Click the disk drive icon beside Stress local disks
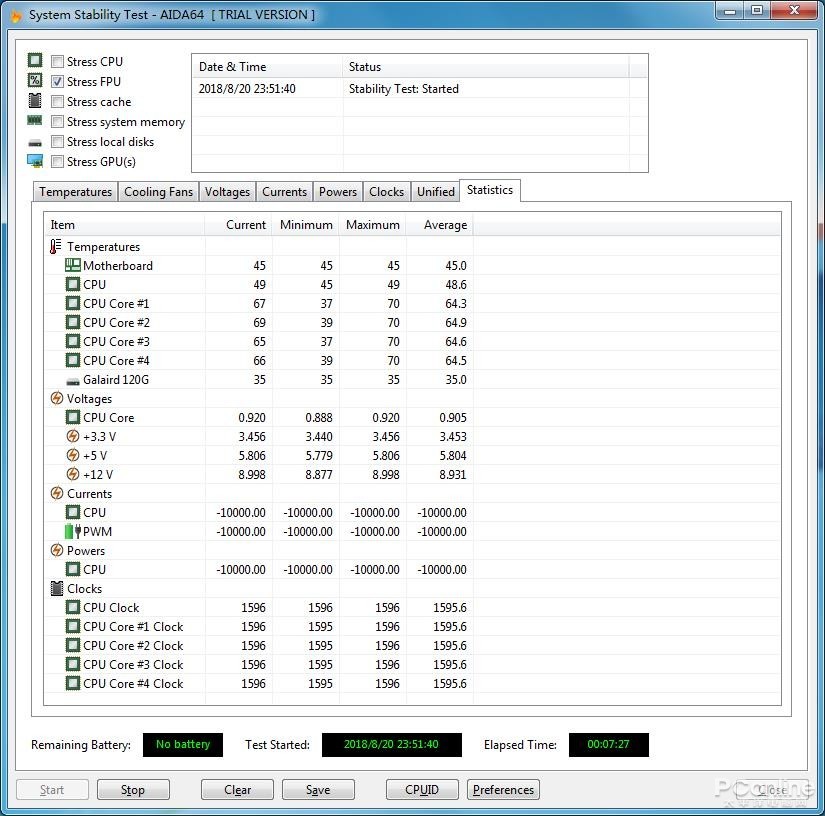Screen dimensions: 825x816 coord(35,143)
